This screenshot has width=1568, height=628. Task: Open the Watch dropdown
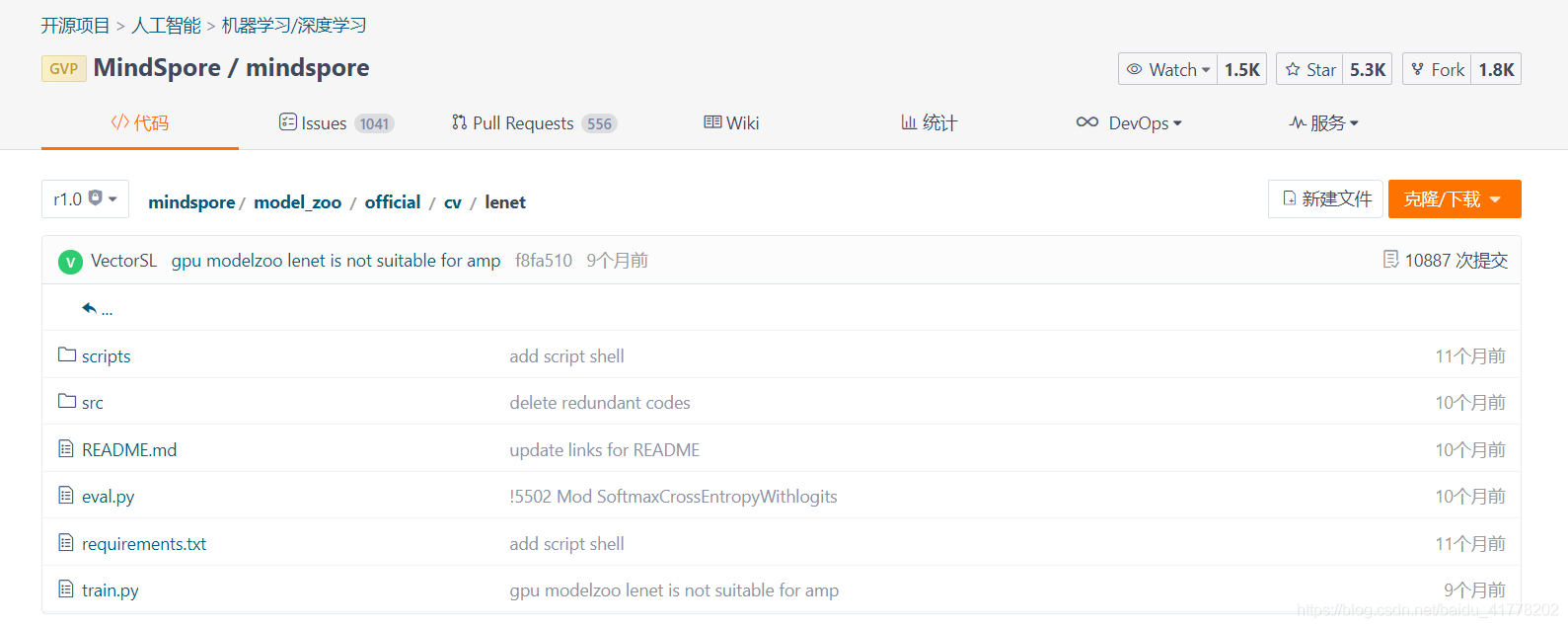tap(1168, 69)
